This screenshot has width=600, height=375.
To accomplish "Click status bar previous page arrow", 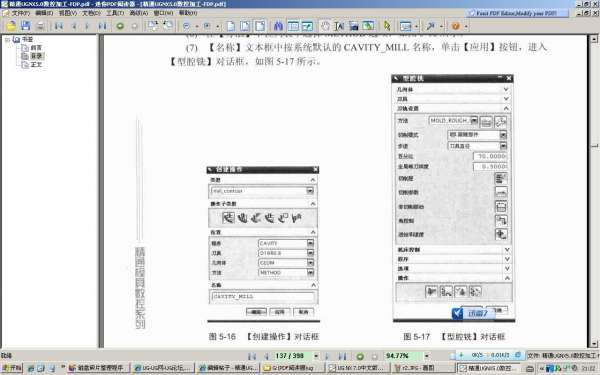I will [x=267, y=356].
